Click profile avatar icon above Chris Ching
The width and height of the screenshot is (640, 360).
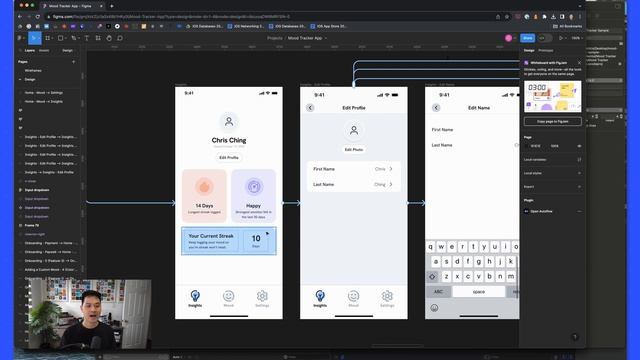click(229, 122)
